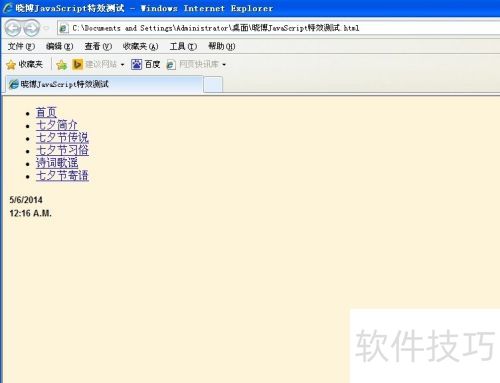Screen dimensions: 500x383
Task: Open the 帮助 menu
Action: [222, 46]
